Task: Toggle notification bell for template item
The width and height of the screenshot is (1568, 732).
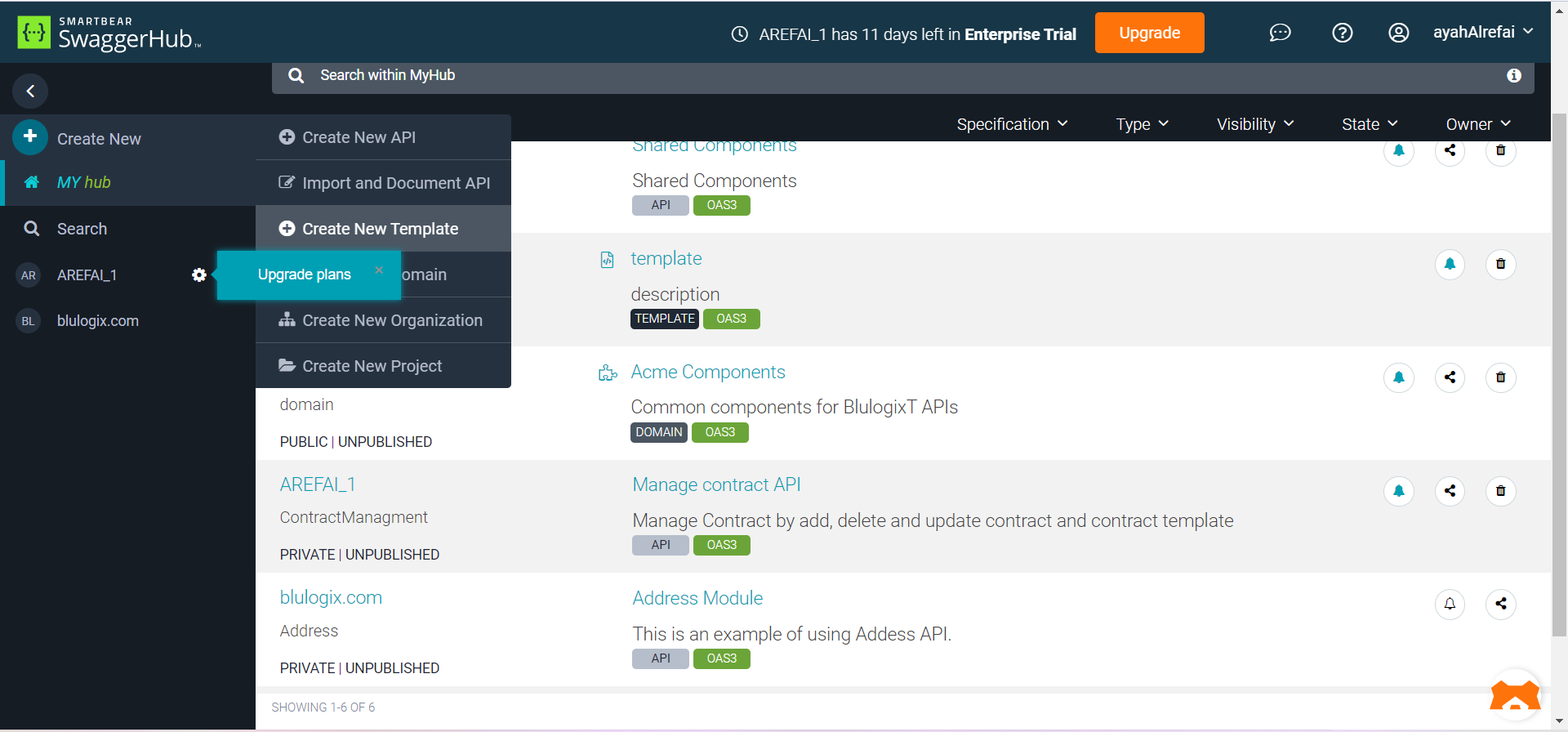Action: 1450,264
